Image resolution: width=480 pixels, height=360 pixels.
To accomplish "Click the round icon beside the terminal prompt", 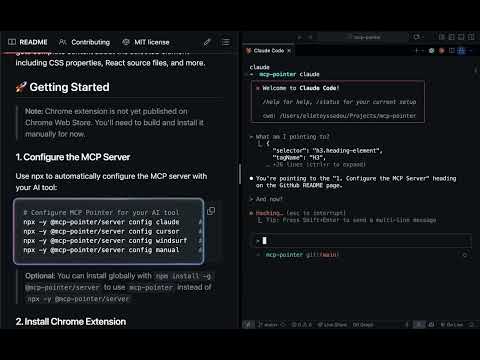I will coord(465,255).
